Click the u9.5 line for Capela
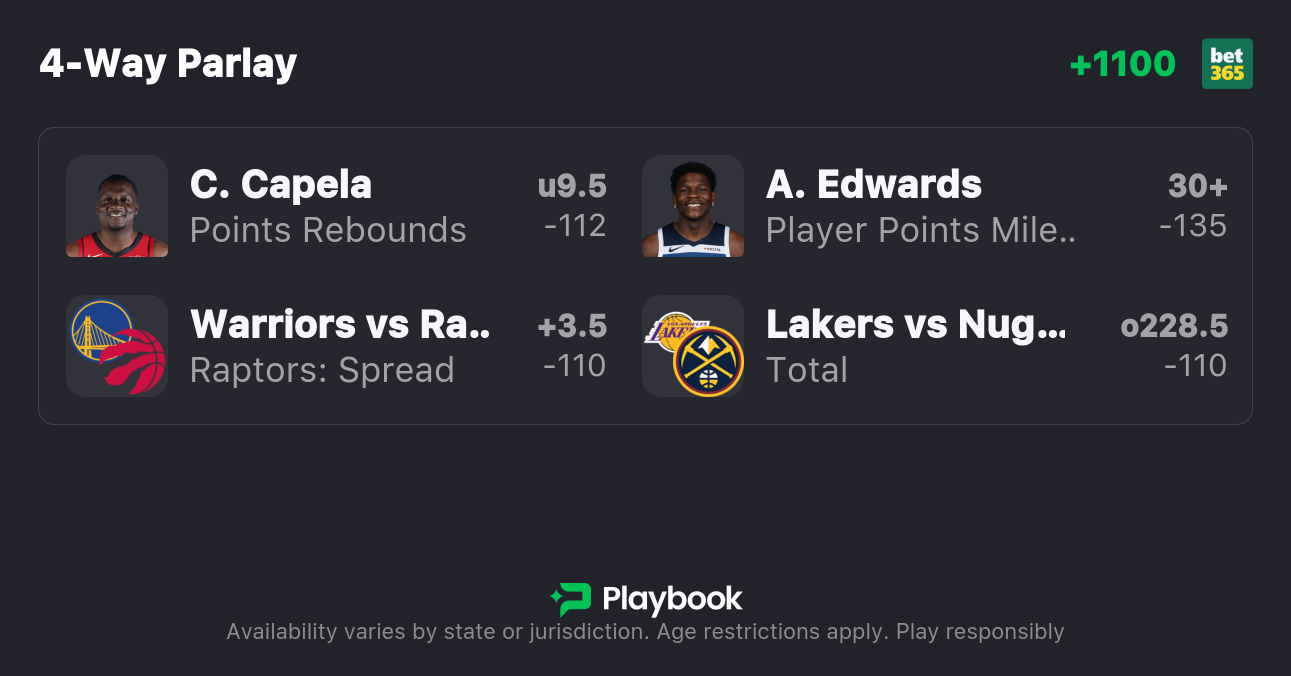The image size is (1291, 676). coord(572,187)
